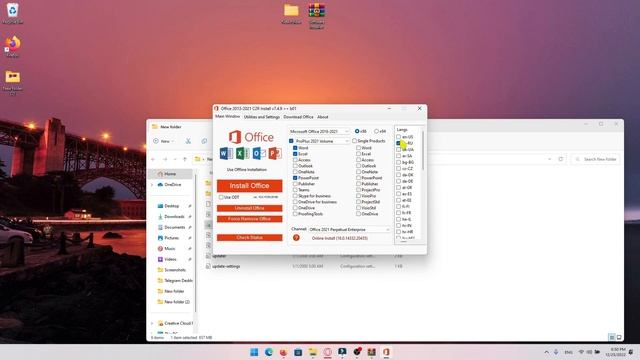Enable the Single Products checkbox
Viewport: 640px width, 360px height.
click(354, 141)
